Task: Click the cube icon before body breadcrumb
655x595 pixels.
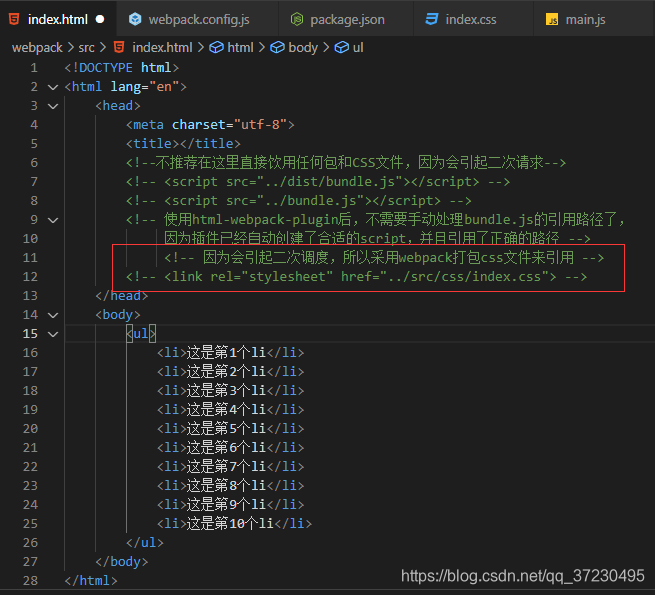Action: [277, 48]
